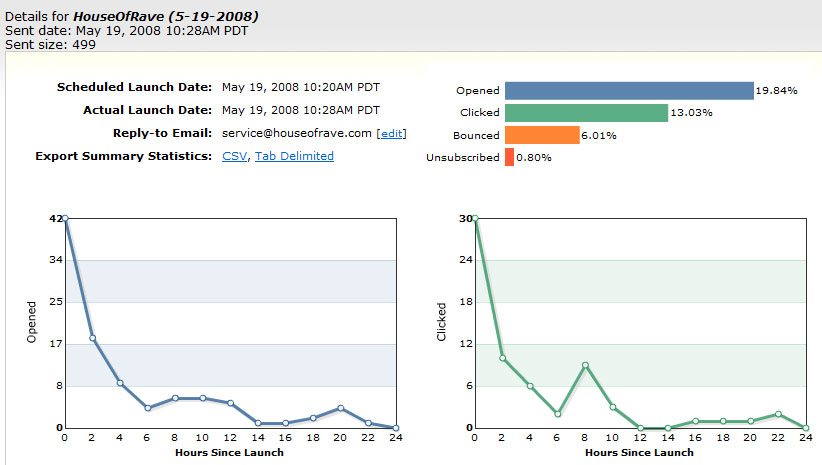
Task: Click the orange Bounced percentage bar
Action: pyautogui.click(x=542, y=135)
